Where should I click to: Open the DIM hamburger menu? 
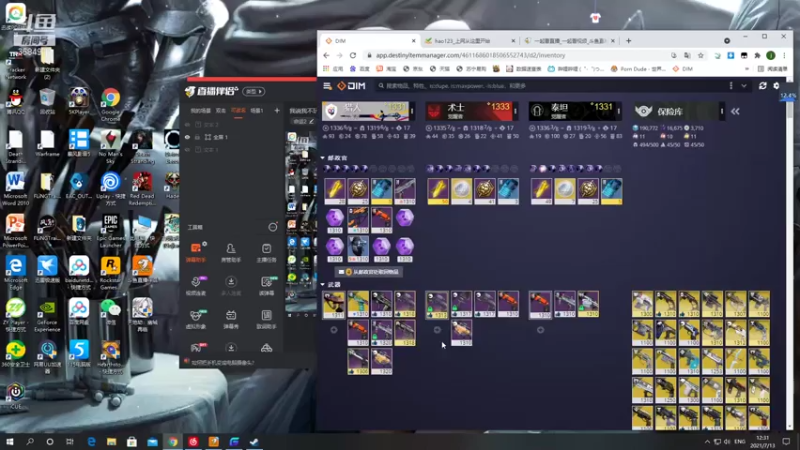(328, 86)
